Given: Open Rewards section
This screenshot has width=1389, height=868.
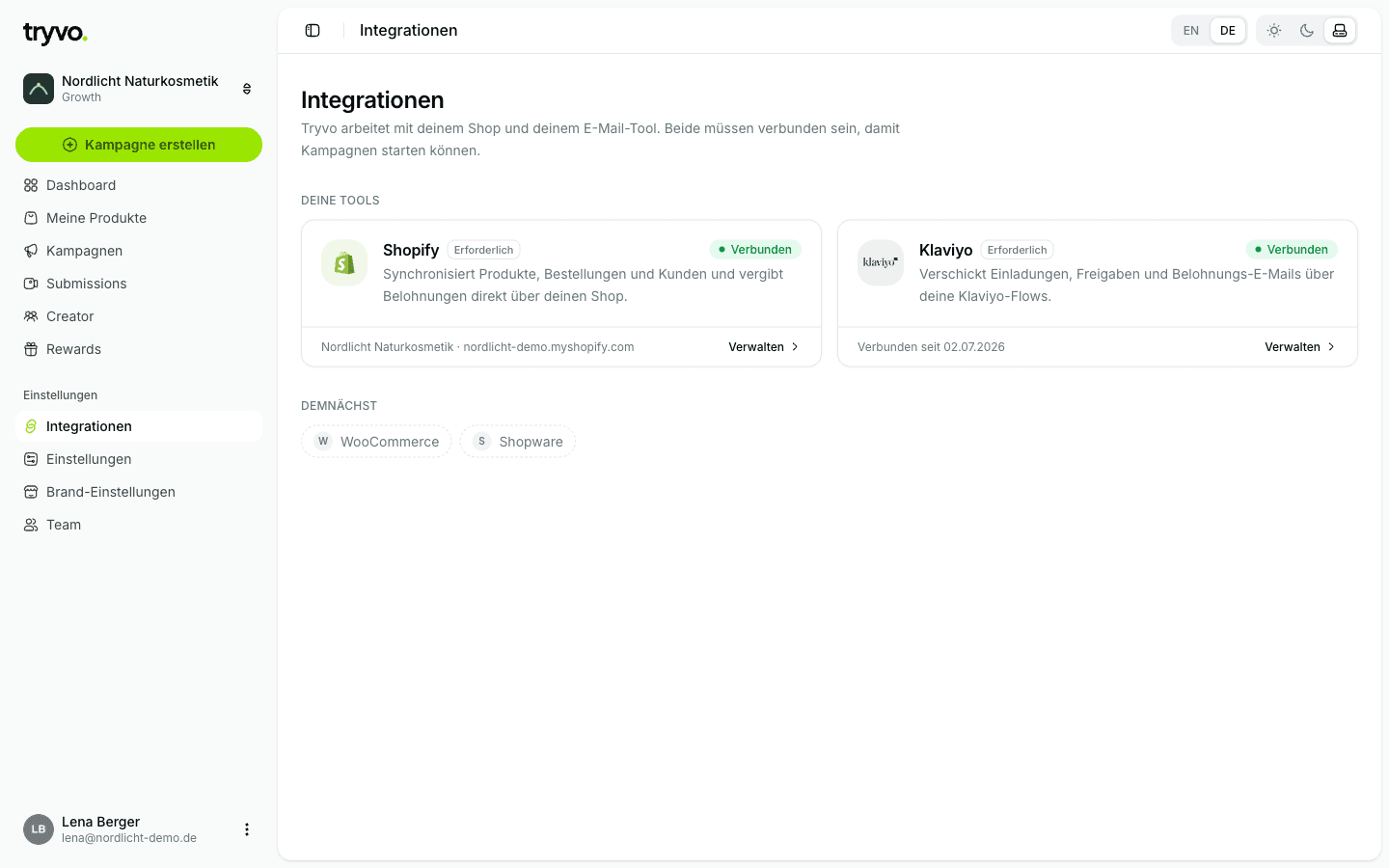Looking at the screenshot, I should (x=139, y=349).
